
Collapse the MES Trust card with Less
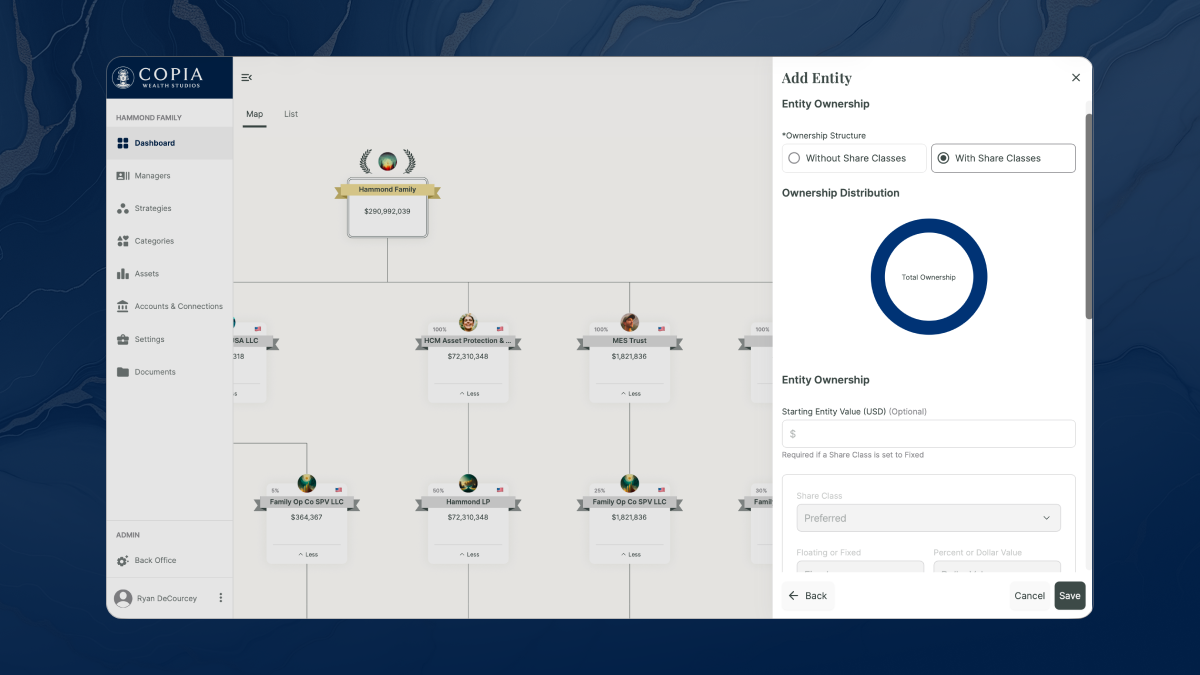point(629,394)
